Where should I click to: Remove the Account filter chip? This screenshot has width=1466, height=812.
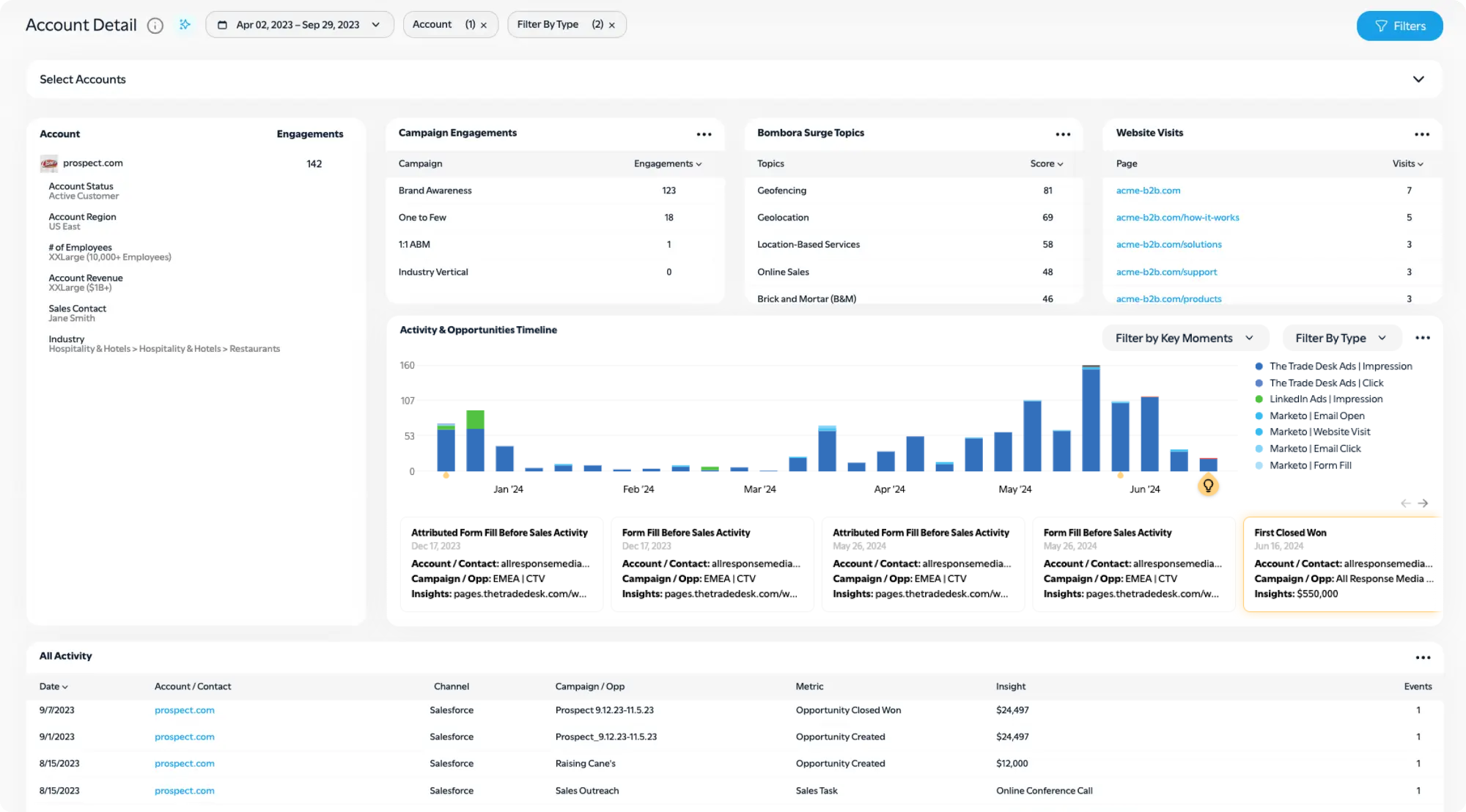[484, 25]
